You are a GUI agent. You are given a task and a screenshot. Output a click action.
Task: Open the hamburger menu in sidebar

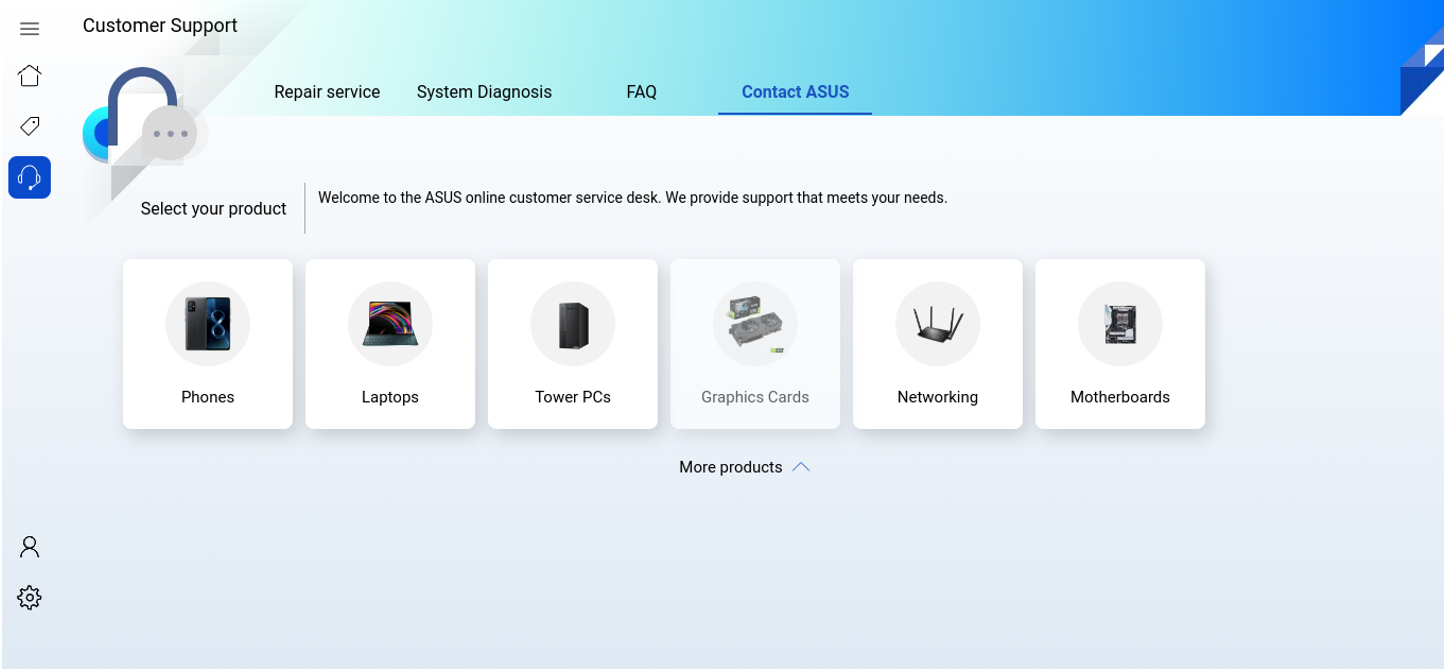tap(29, 29)
